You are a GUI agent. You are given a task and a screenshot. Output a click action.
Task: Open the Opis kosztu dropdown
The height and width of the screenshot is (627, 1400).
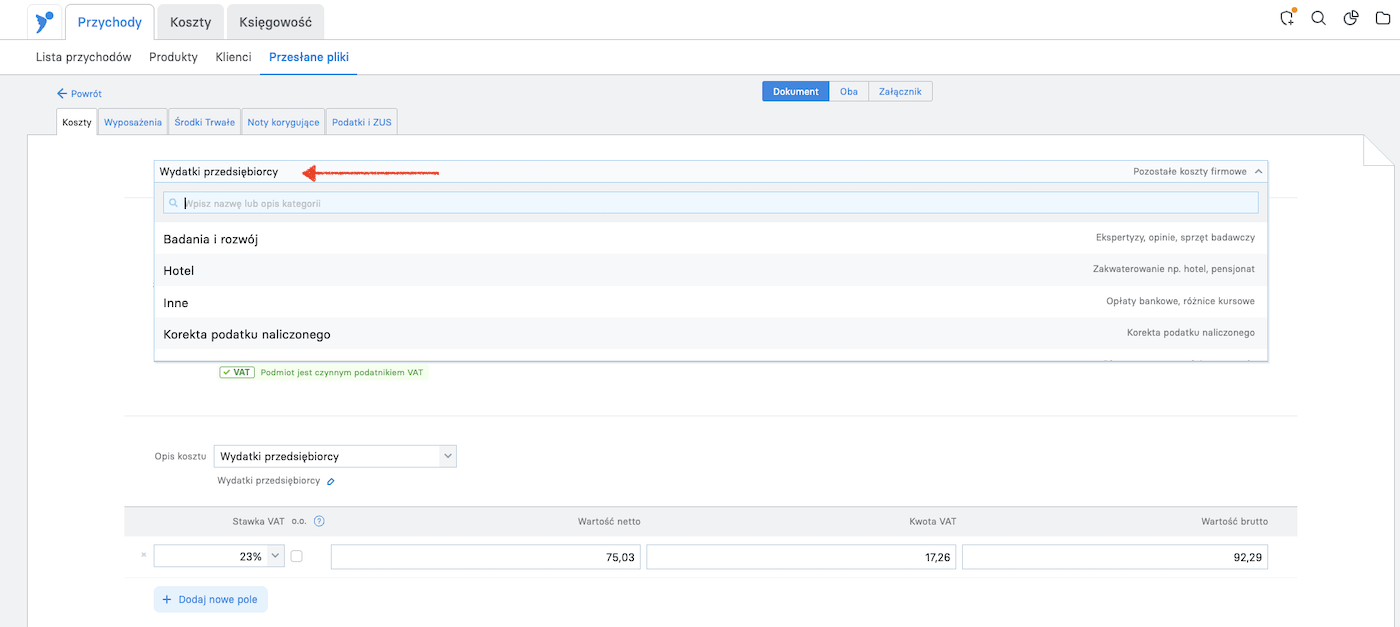tap(335, 456)
